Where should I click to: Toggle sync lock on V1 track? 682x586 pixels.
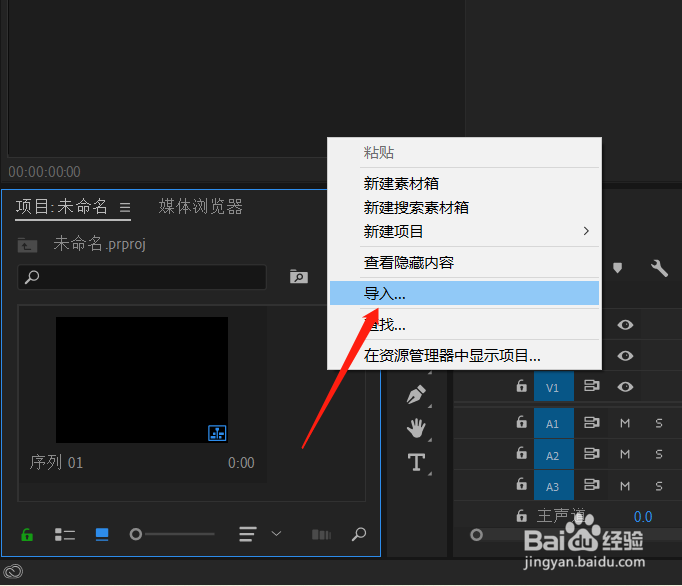pyautogui.click(x=592, y=386)
